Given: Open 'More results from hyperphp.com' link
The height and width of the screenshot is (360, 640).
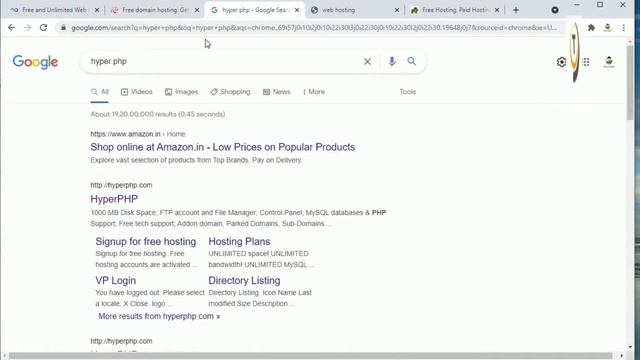Looking at the screenshot, I should (x=159, y=316).
